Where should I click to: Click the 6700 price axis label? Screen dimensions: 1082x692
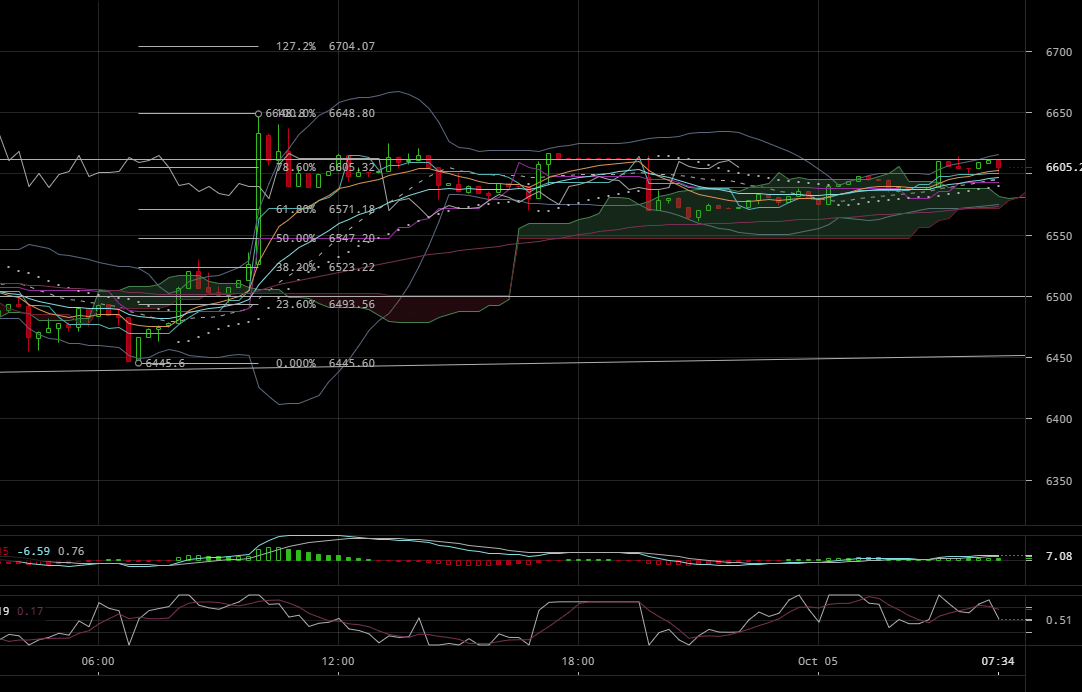1059,52
